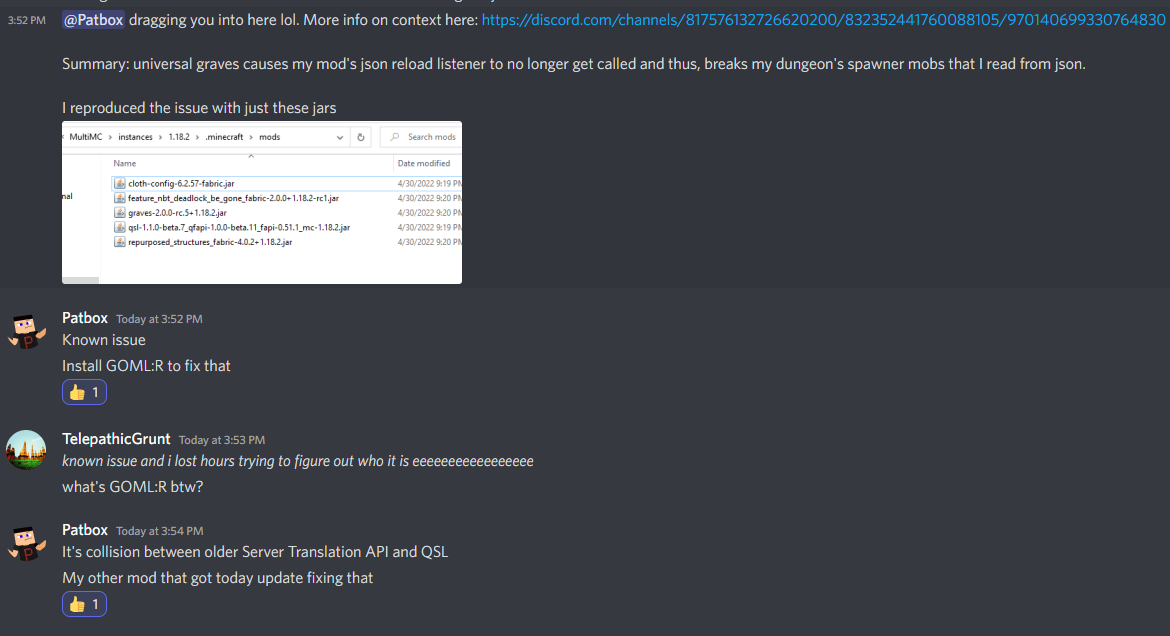Image resolution: width=1170 pixels, height=636 pixels.
Task: Navigate to the mods folder via breadcrumb
Action: point(269,137)
